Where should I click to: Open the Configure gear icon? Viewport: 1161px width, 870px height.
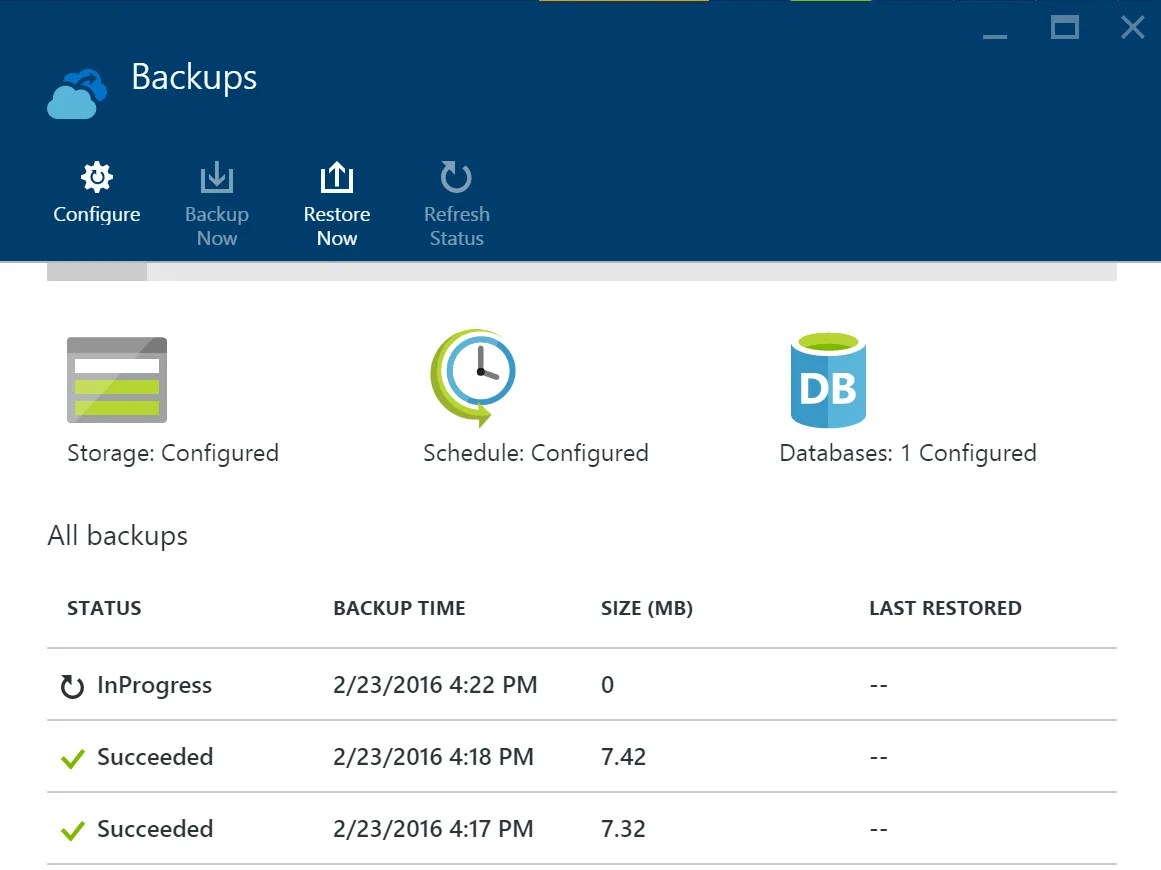pos(97,177)
